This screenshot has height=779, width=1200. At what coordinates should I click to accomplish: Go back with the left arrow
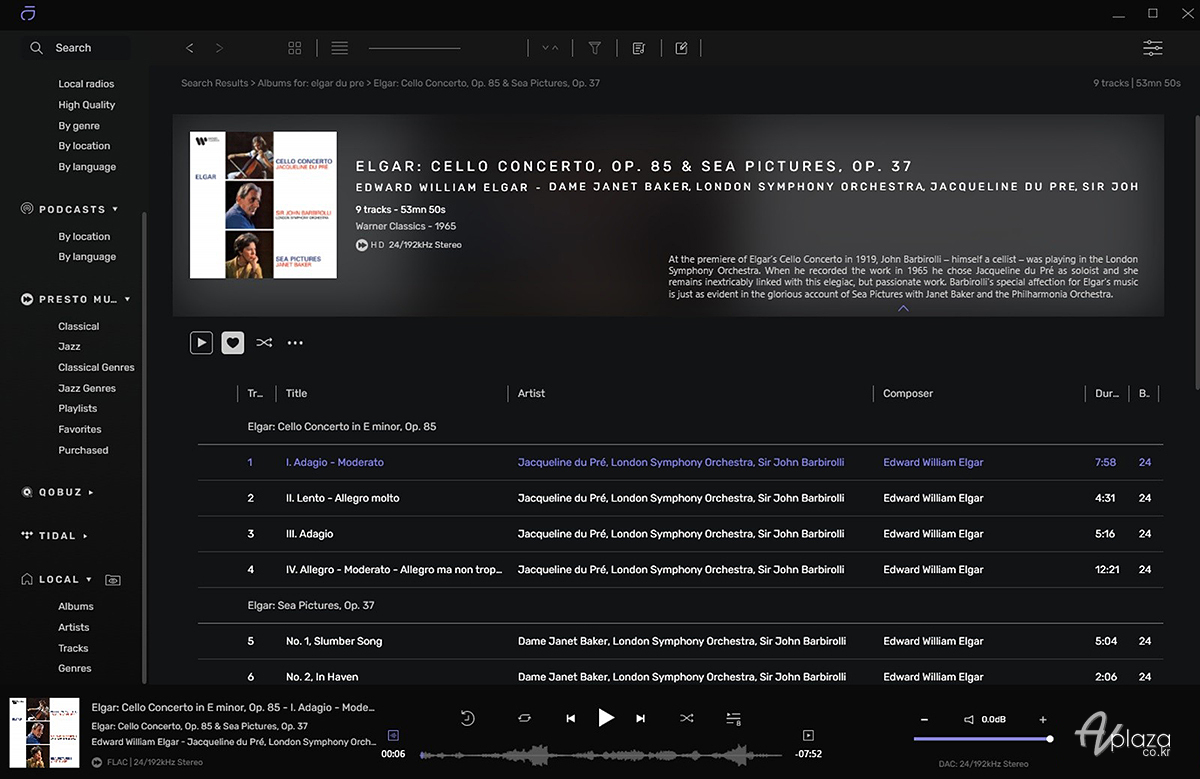[x=190, y=47]
